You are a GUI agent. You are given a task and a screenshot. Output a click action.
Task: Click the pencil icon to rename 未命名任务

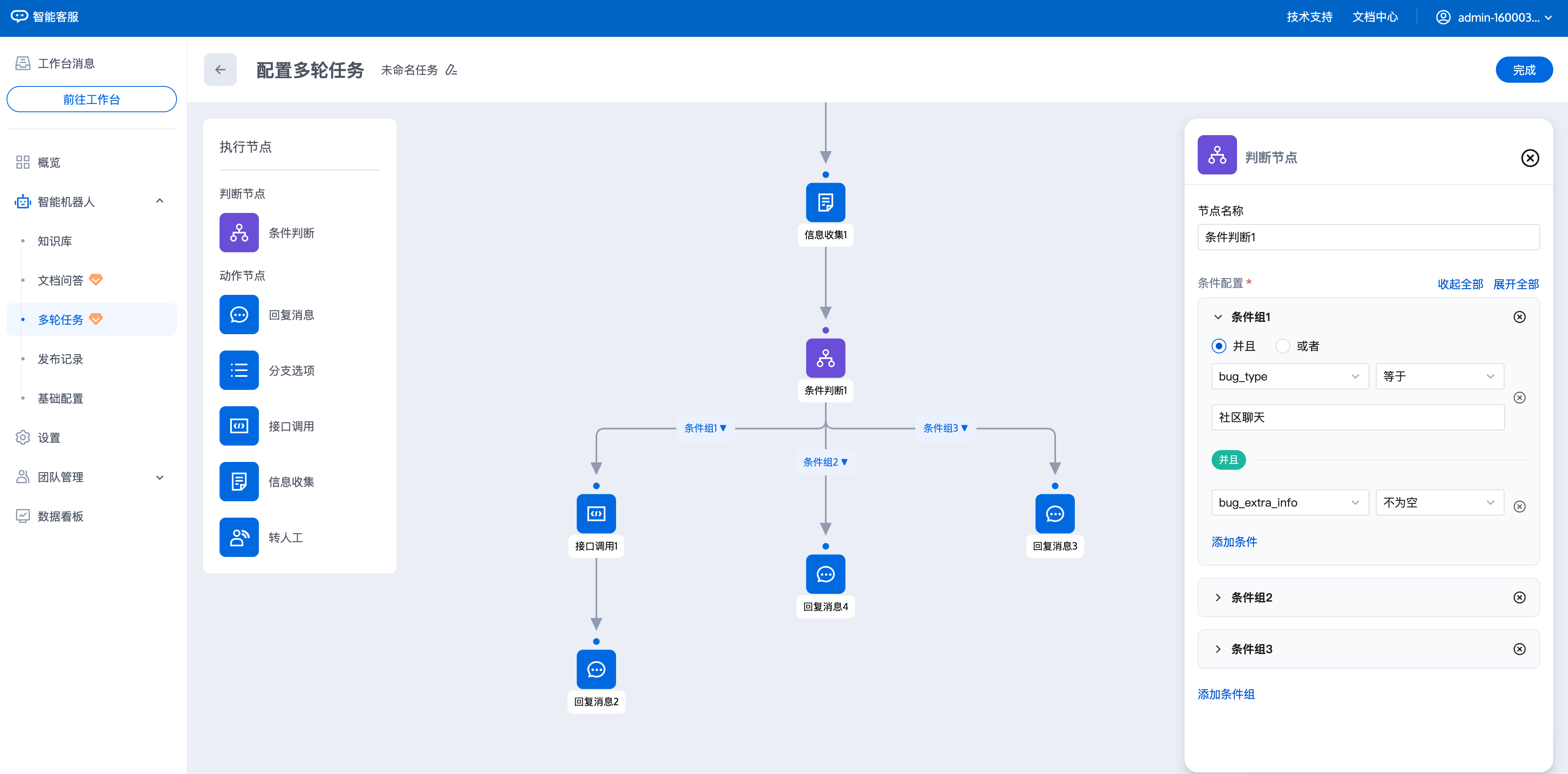(x=451, y=70)
